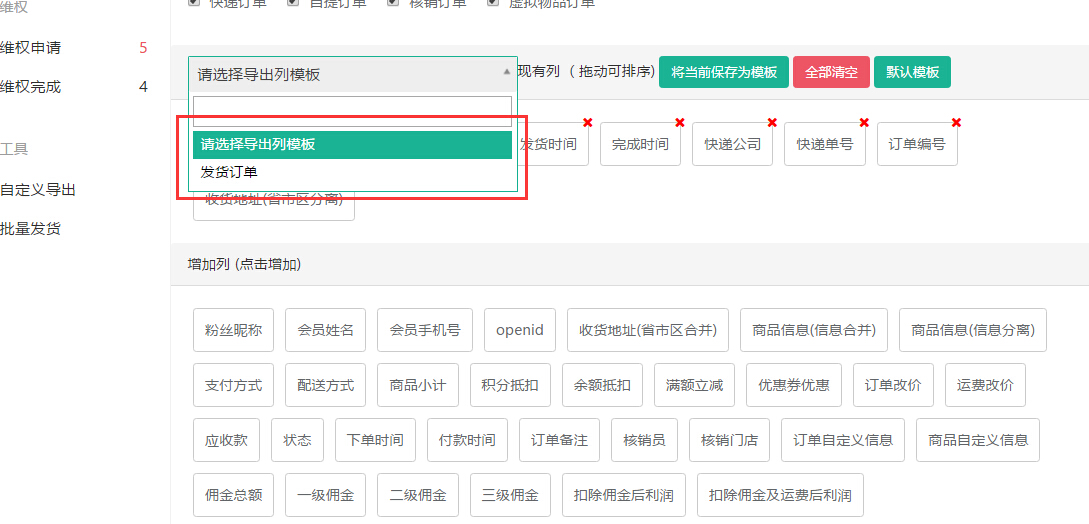Open 自定义导出 in the sidebar
This screenshot has width=1089, height=524.
click(38, 190)
